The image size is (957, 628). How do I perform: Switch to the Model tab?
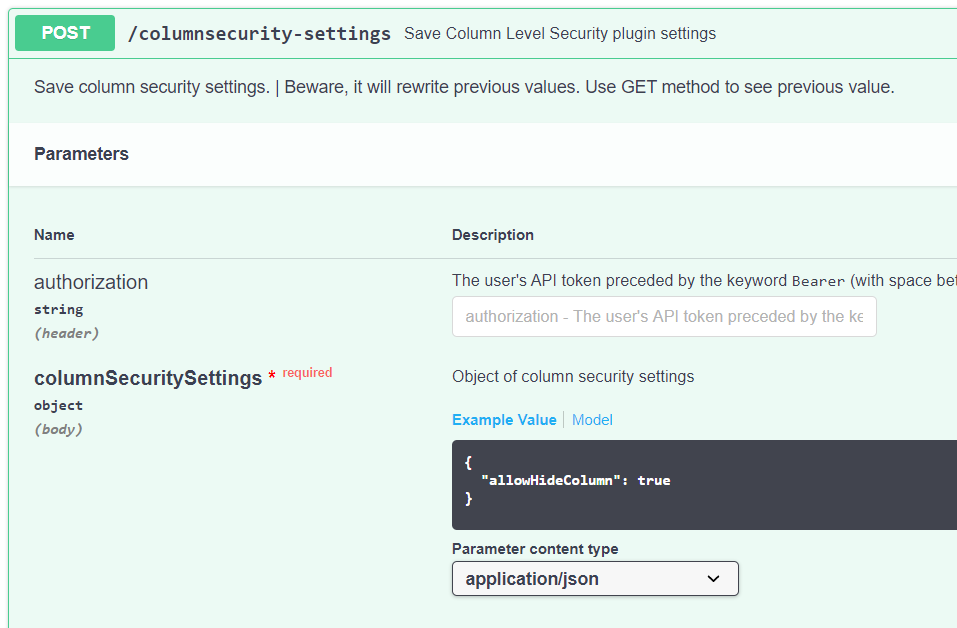point(592,420)
